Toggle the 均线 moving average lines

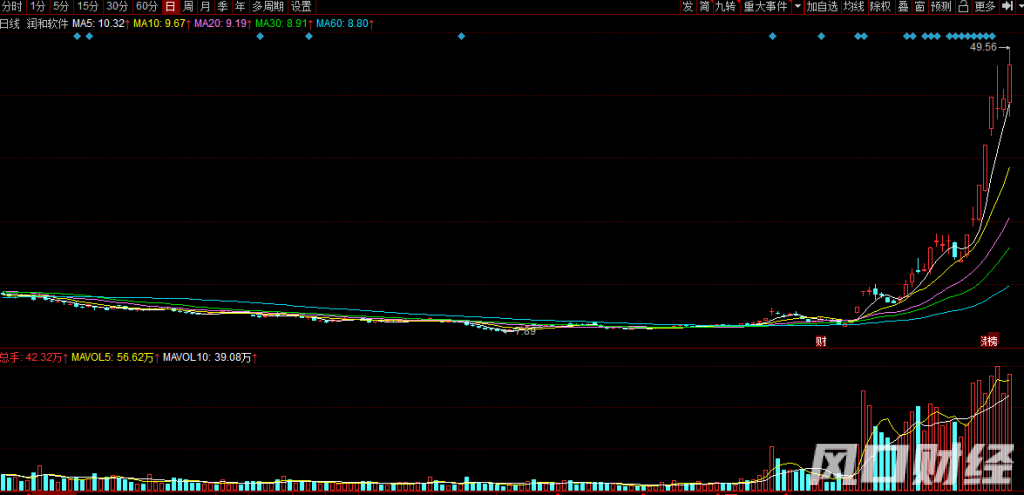pyautogui.click(x=854, y=7)
